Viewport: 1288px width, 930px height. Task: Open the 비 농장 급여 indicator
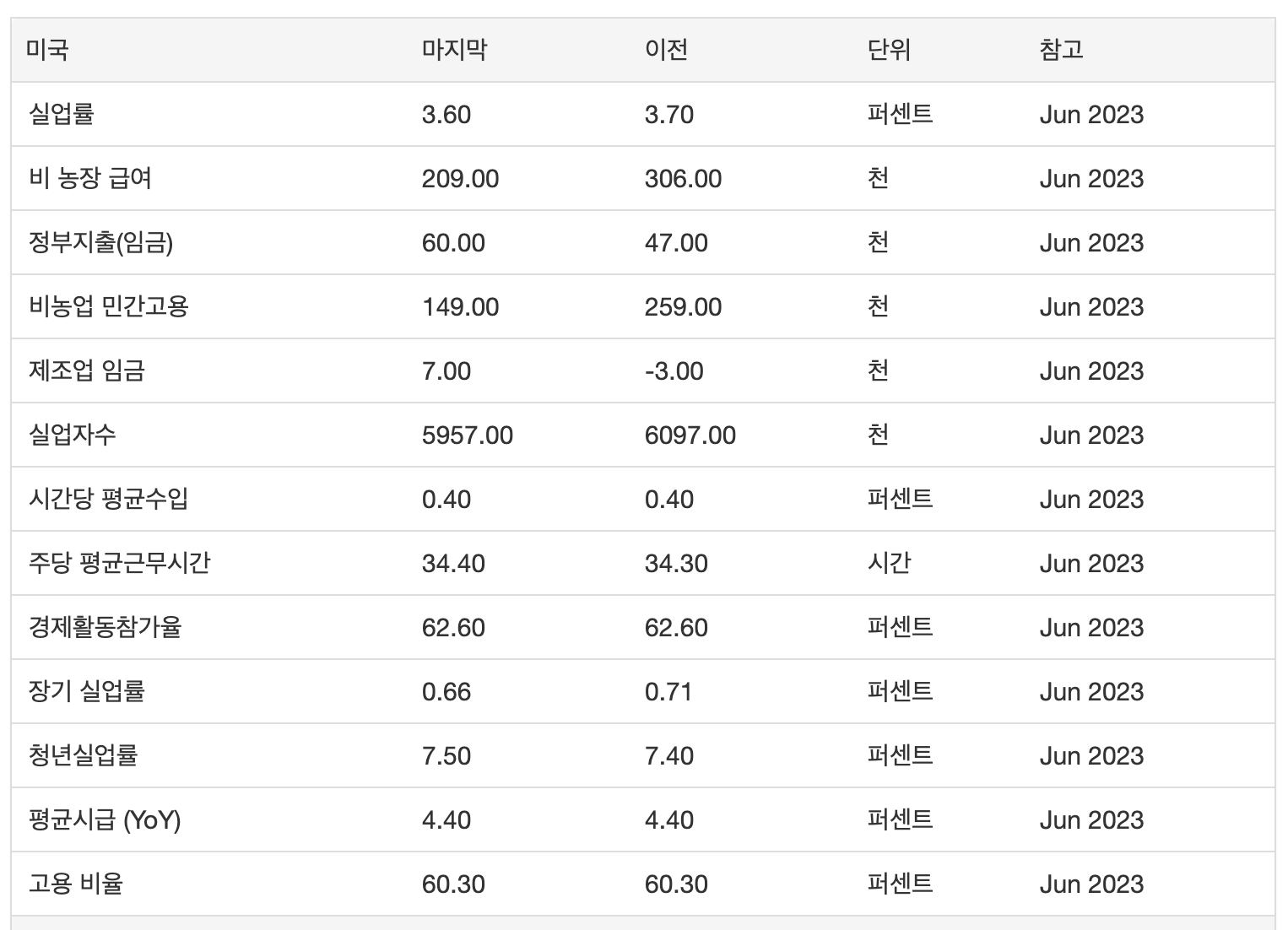pyautogui.click(x=90, y=178)
